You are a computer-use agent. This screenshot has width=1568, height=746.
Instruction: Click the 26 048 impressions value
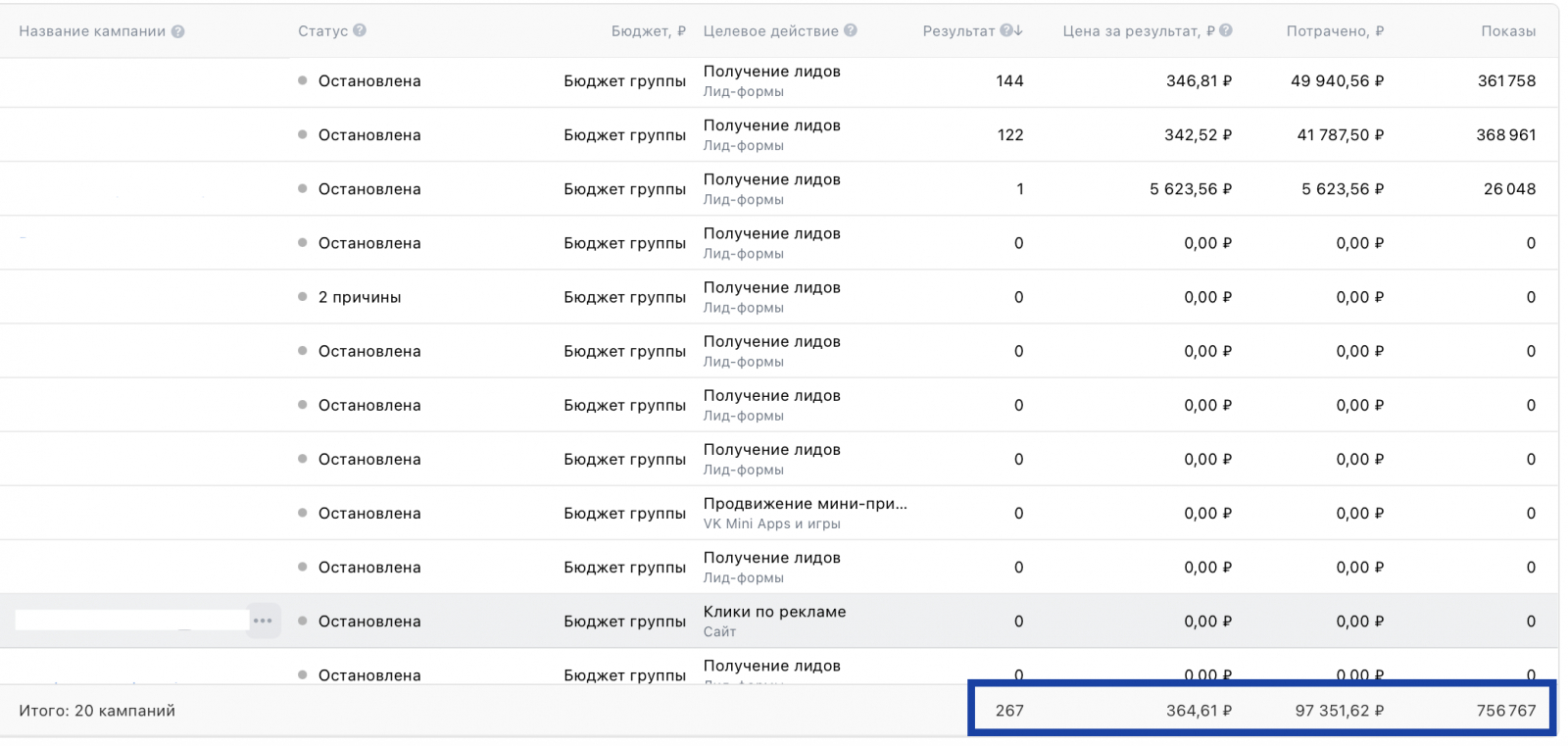coord(1509,189)
